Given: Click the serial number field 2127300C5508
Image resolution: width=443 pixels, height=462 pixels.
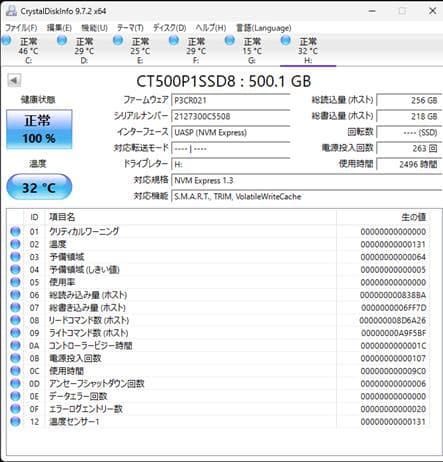Looking at the screenshot, I should pyautogui.click(x=231, y=116).
